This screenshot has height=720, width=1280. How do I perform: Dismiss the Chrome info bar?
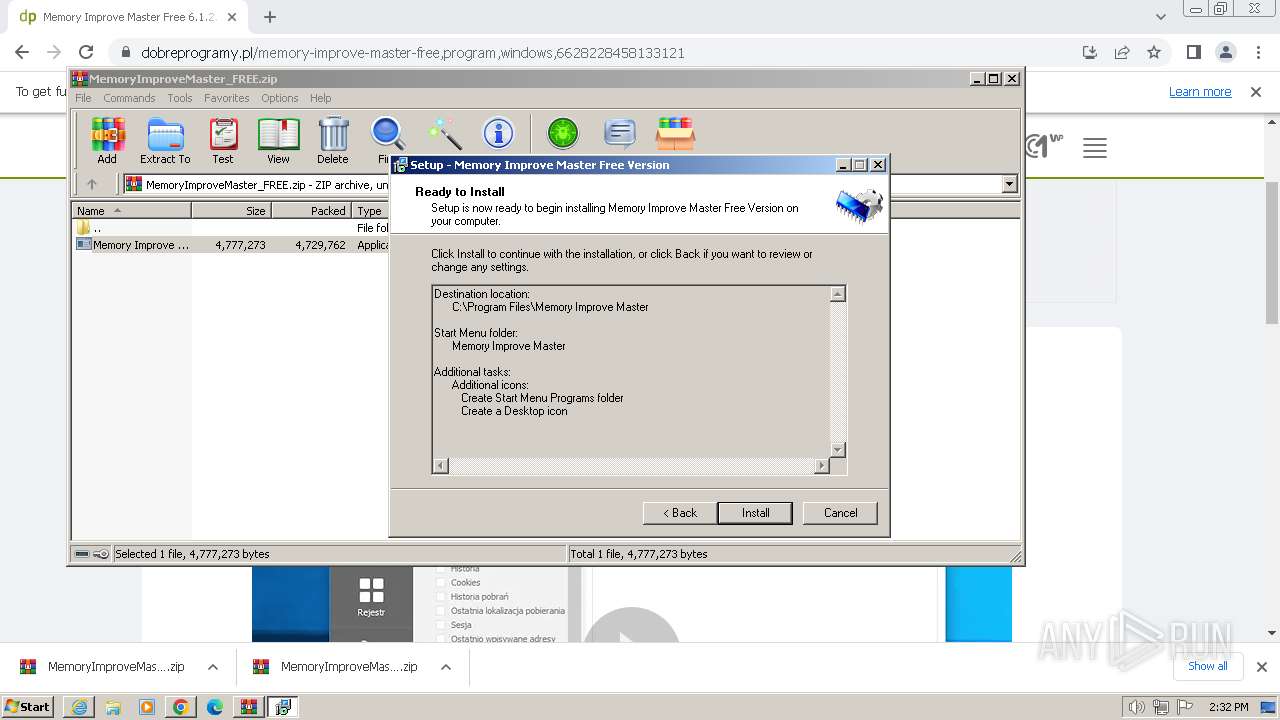coord(1256,92)
